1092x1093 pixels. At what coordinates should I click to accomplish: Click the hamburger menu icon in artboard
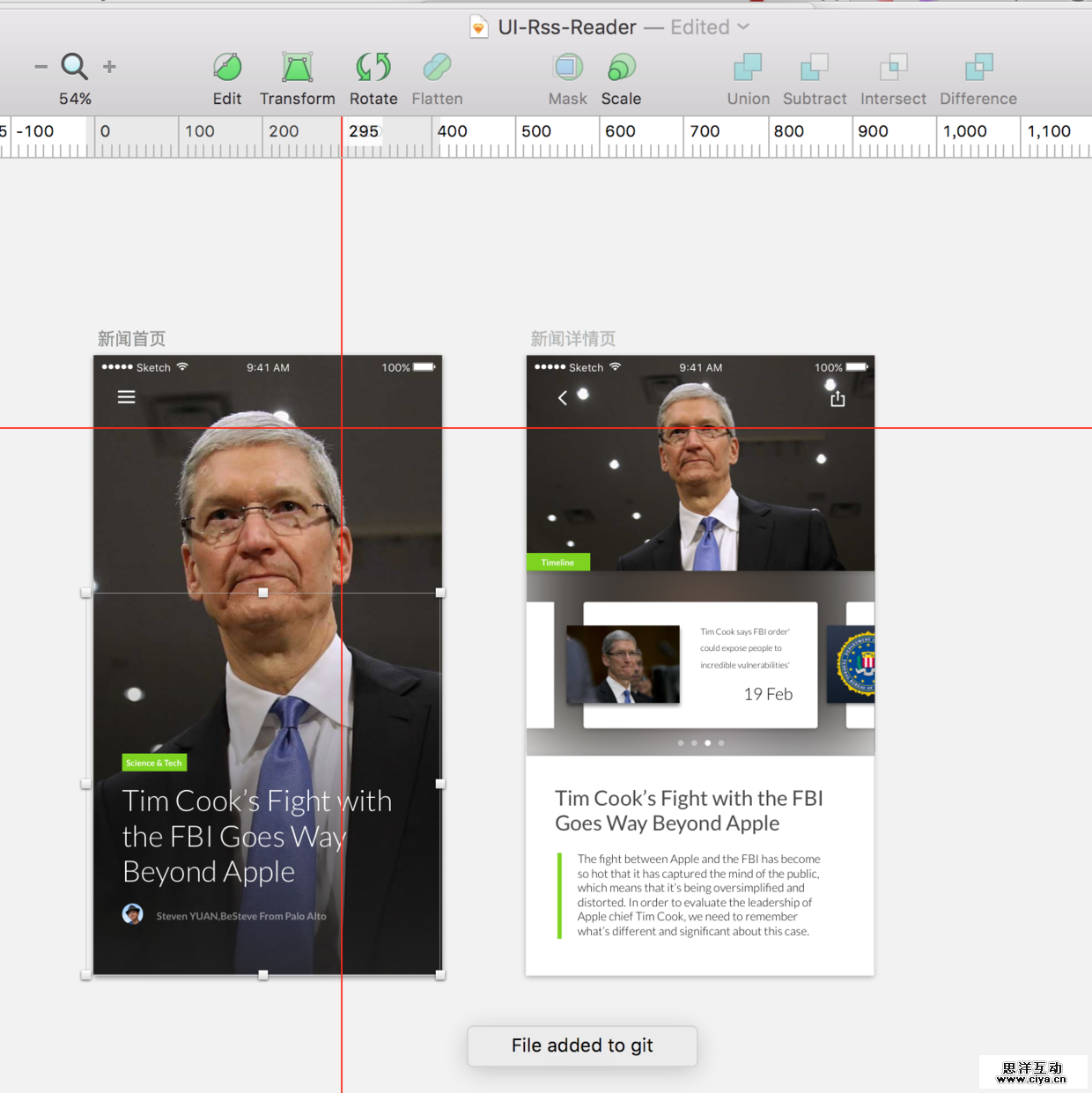tap(127, 397)
